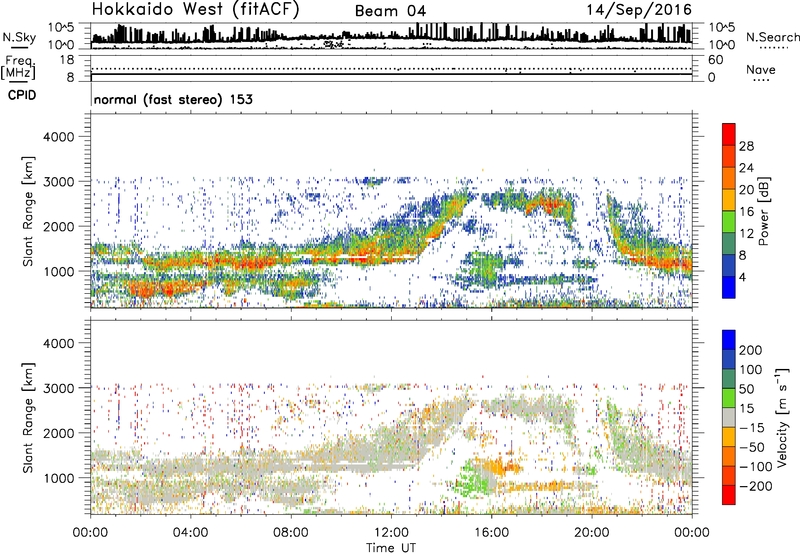The width and height of the screenshot is (800, 554).
Task: Click the "1000" tick of the velocity panel
Action: click(x=59, y=478)
